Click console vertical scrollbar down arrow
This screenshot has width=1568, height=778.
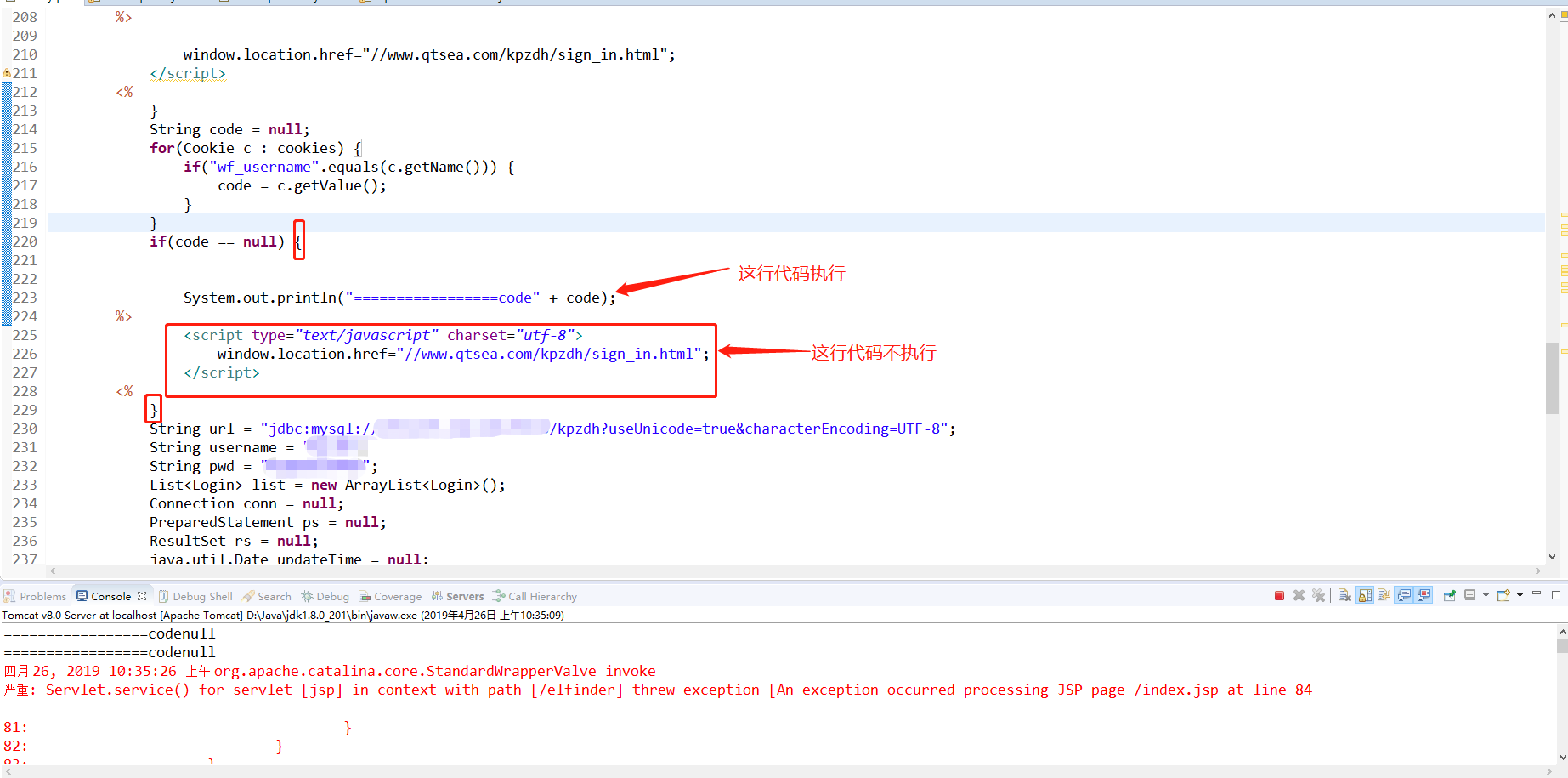1562,758
